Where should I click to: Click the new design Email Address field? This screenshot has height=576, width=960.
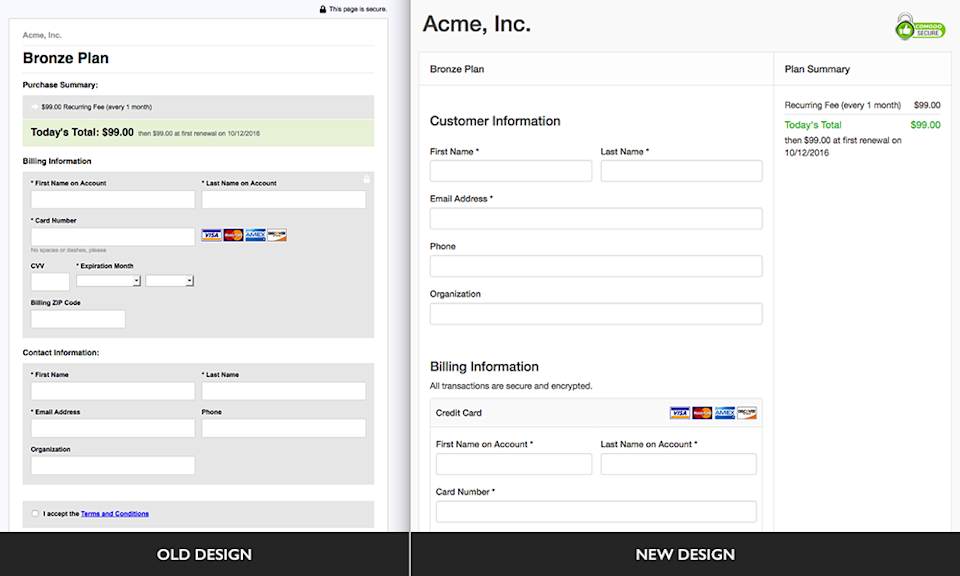(x=596, y=219)
